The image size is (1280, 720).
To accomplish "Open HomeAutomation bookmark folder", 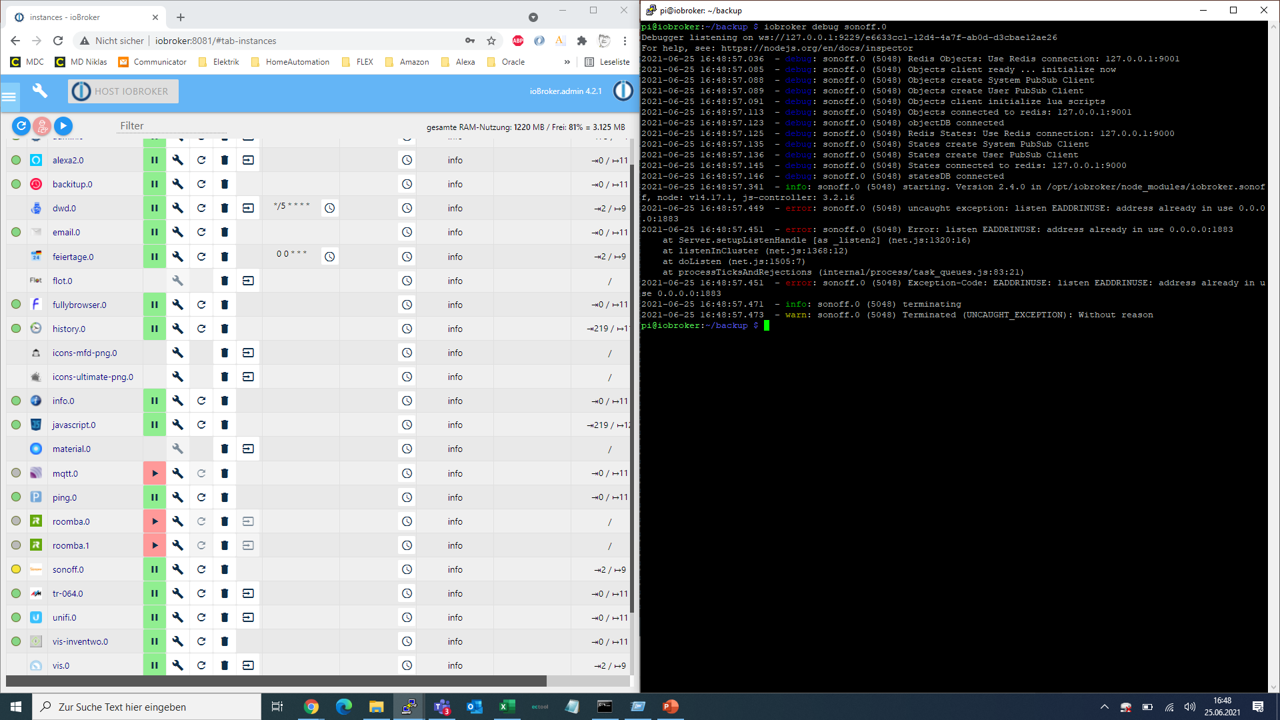I will click(x=290, y=62).
